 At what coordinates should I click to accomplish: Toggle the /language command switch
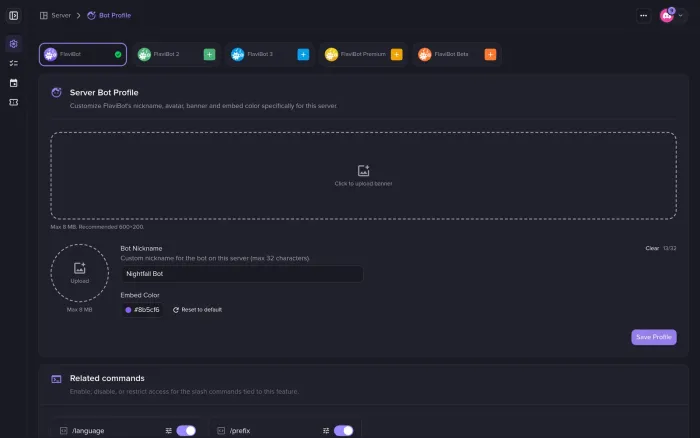tap(186, 430)
